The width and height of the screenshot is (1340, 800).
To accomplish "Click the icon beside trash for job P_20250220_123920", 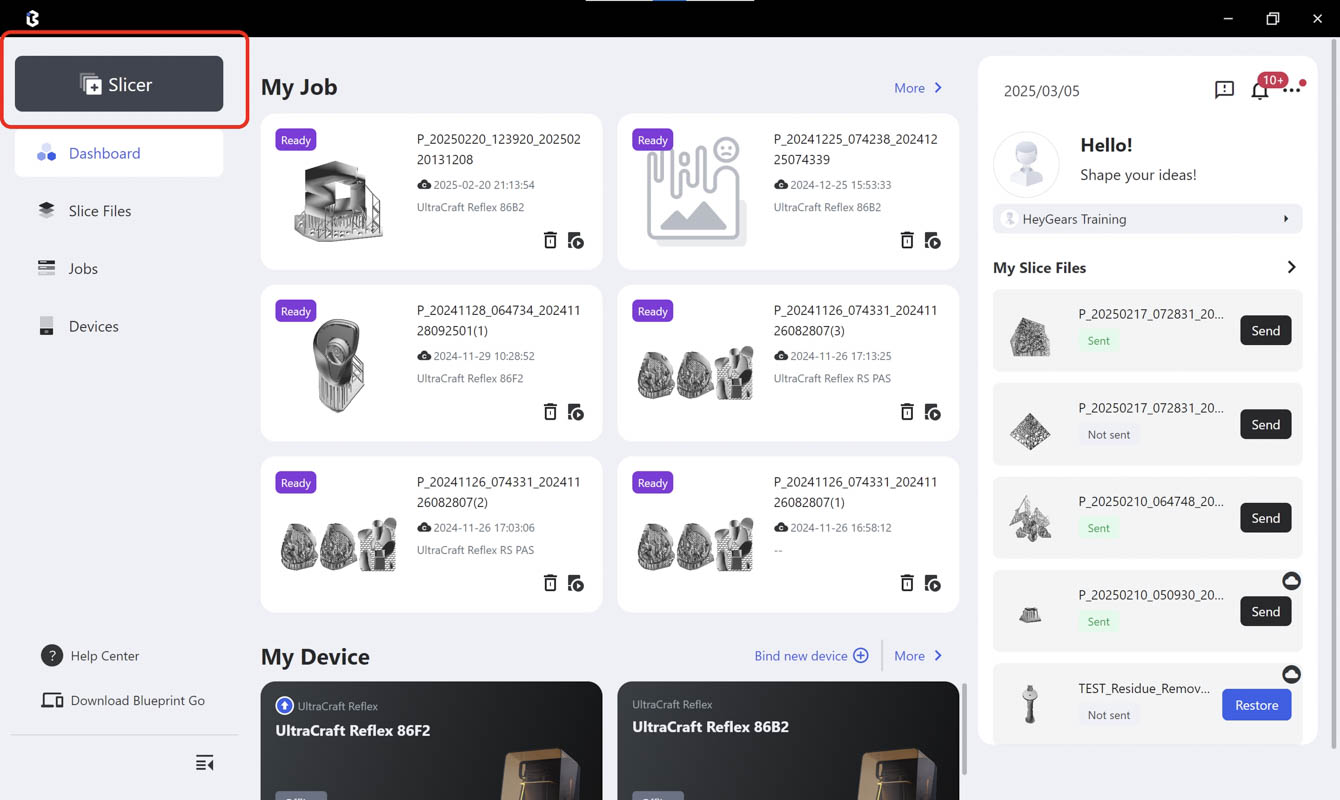I will click(x=576, y=240).
